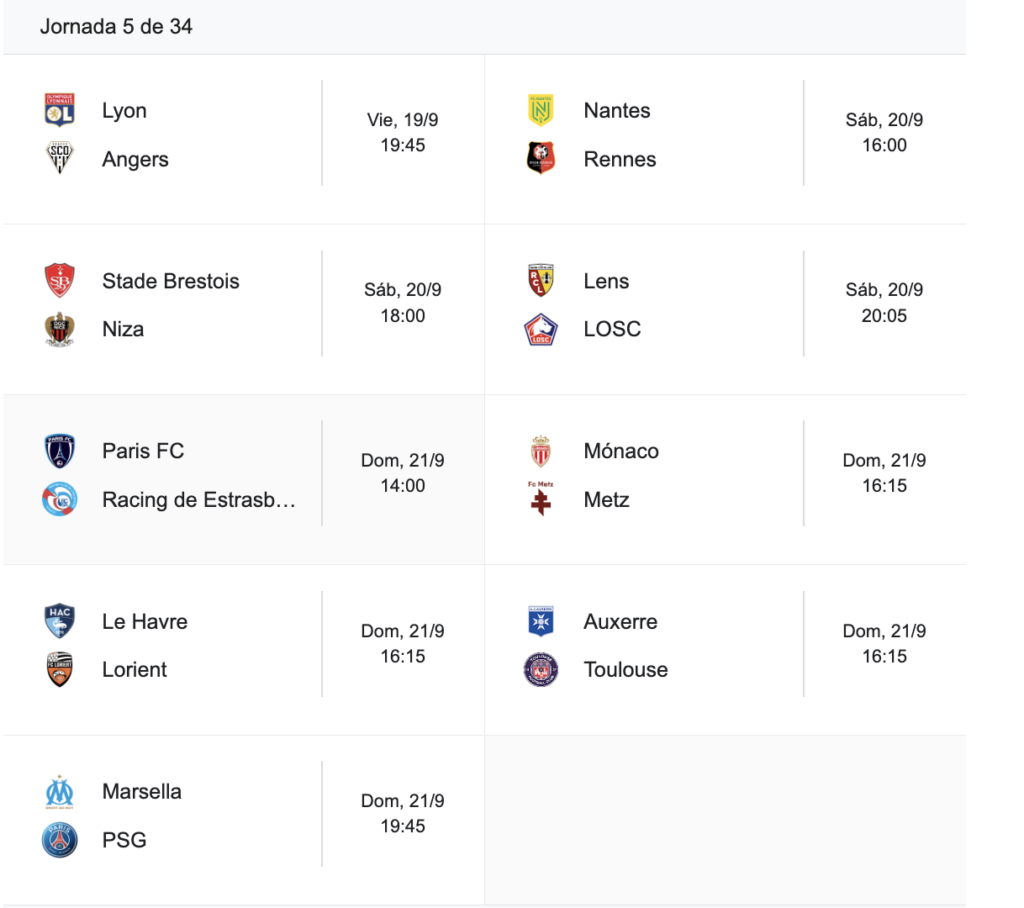
Task: Click the Paris FC crest
Action: point(60,451)
